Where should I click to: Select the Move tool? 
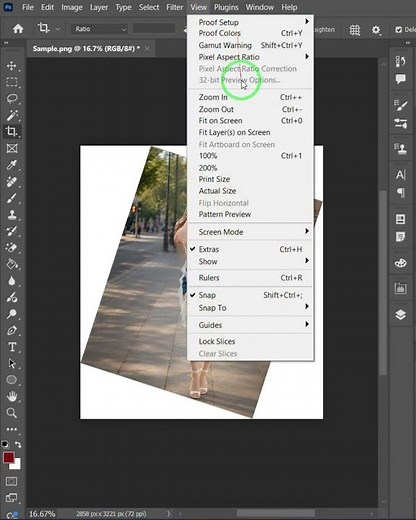[x=12, y=65]
